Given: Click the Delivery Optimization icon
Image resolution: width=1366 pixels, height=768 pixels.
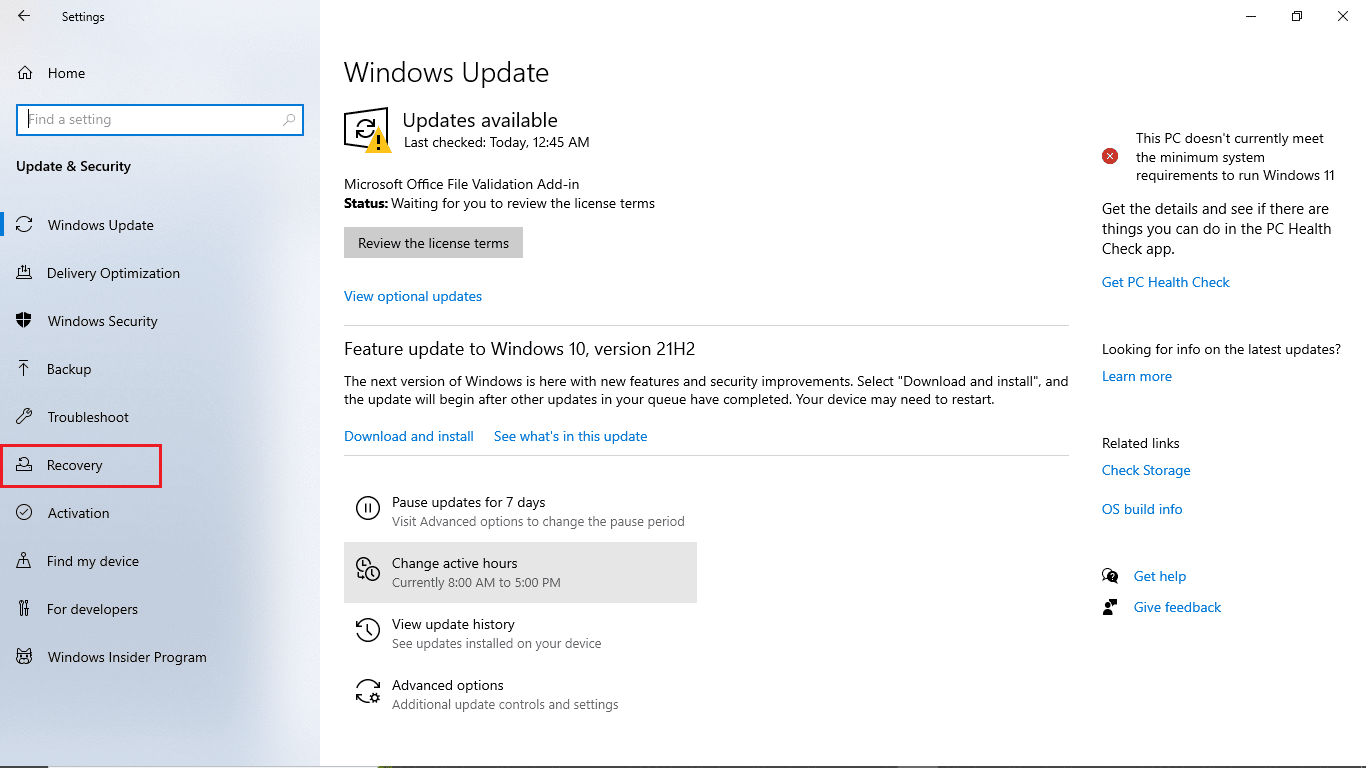Looking at the screenshot, I should (25, 273).
